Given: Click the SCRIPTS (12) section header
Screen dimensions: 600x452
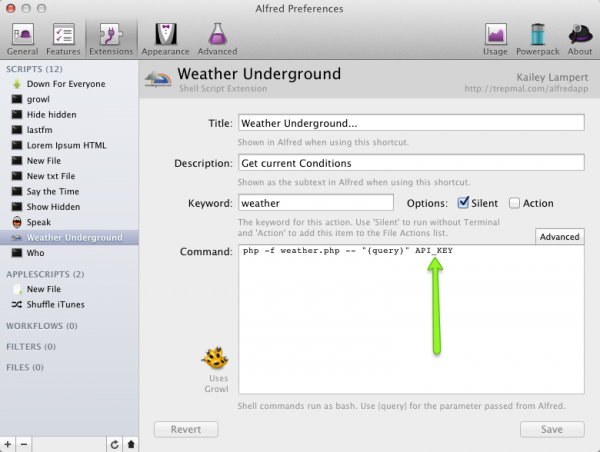Looking at the screenshot, I should 34,69.
